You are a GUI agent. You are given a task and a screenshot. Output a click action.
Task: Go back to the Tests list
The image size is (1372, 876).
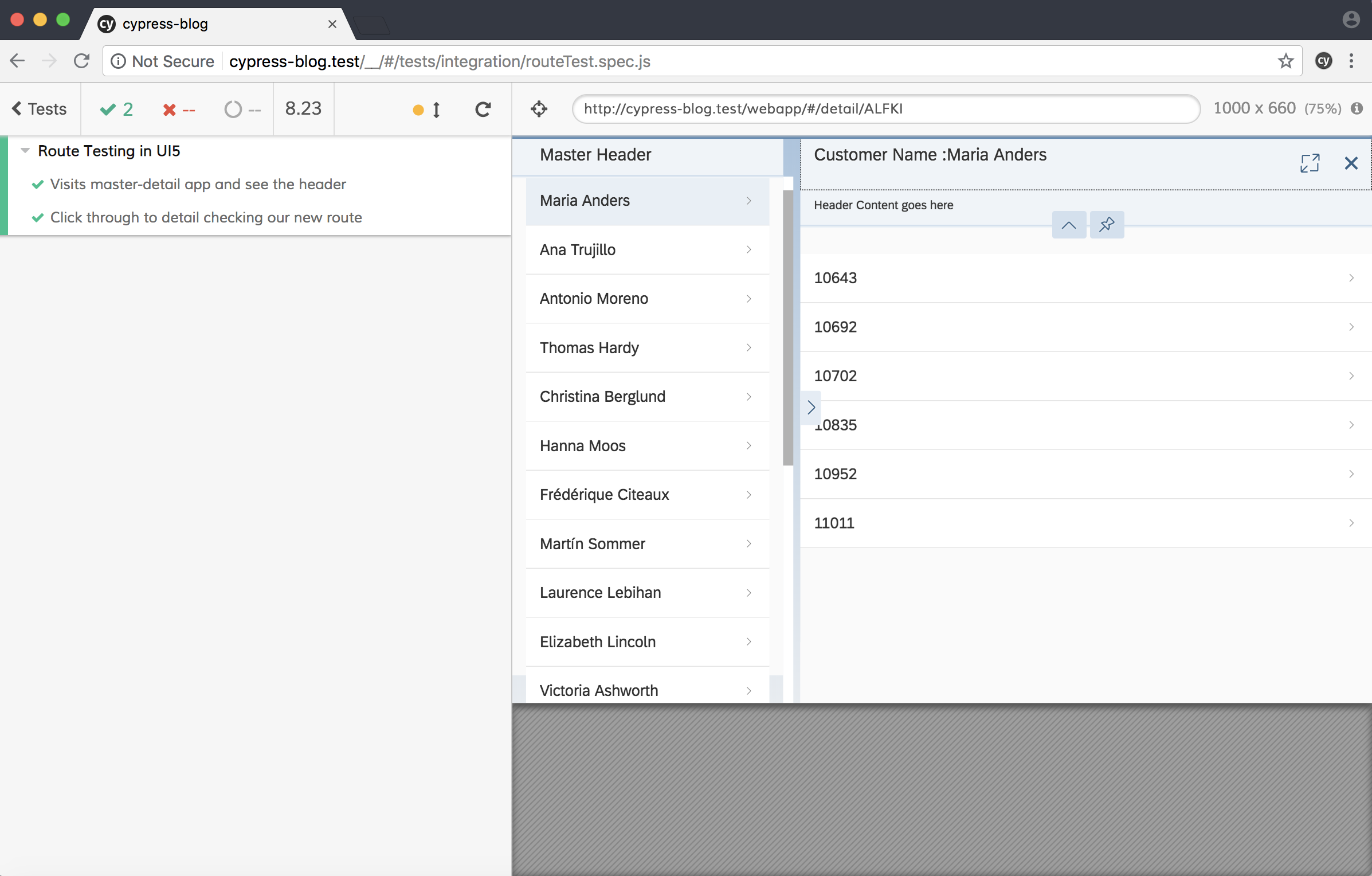coord(39,109)
